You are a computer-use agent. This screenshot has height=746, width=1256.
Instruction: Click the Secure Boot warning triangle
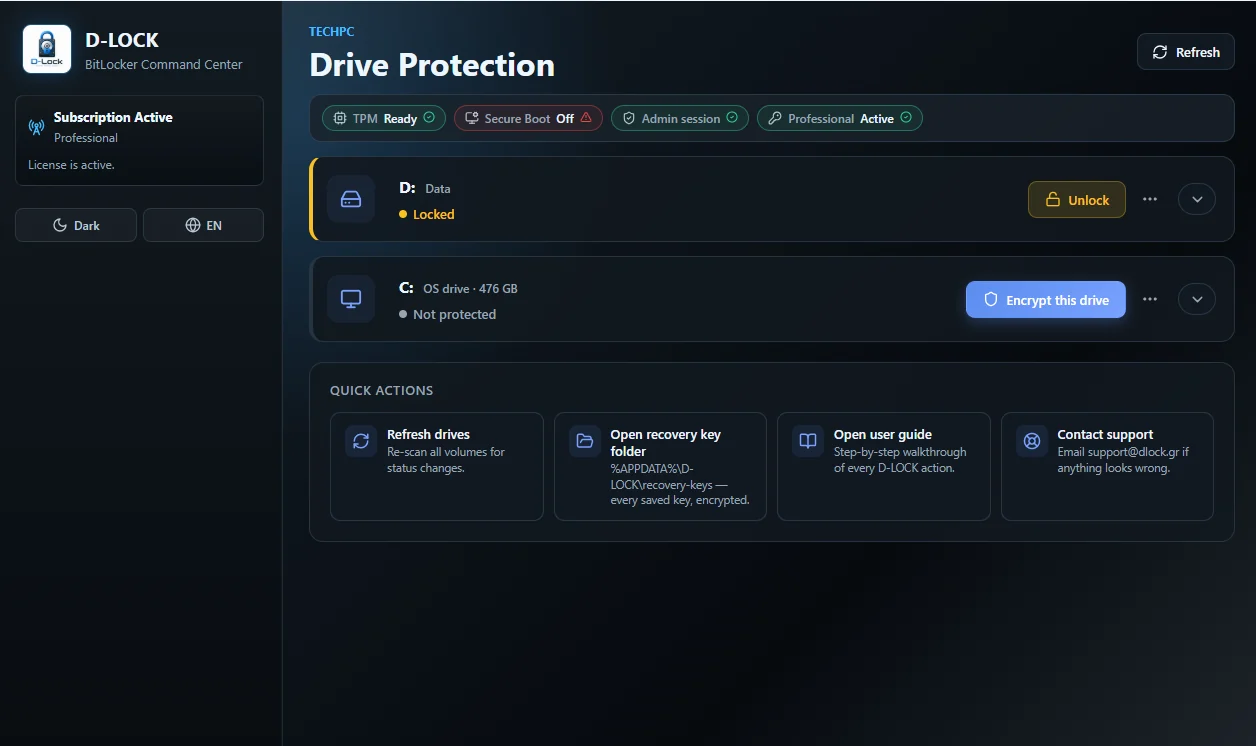[586, 118]
